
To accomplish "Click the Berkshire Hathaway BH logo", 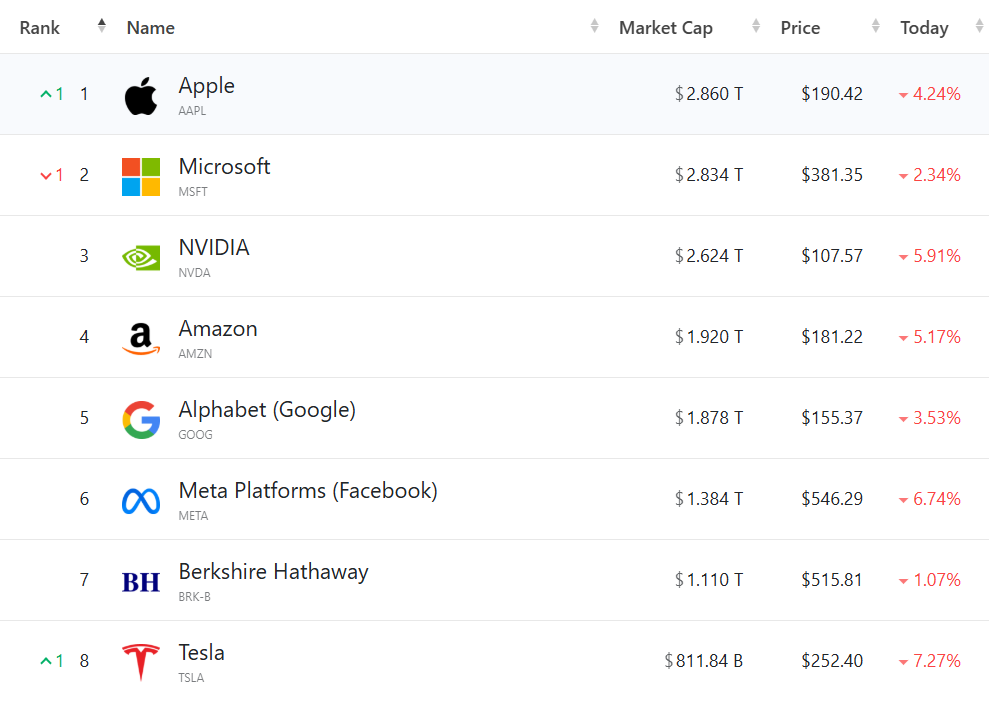I will (x=141, y=582).
